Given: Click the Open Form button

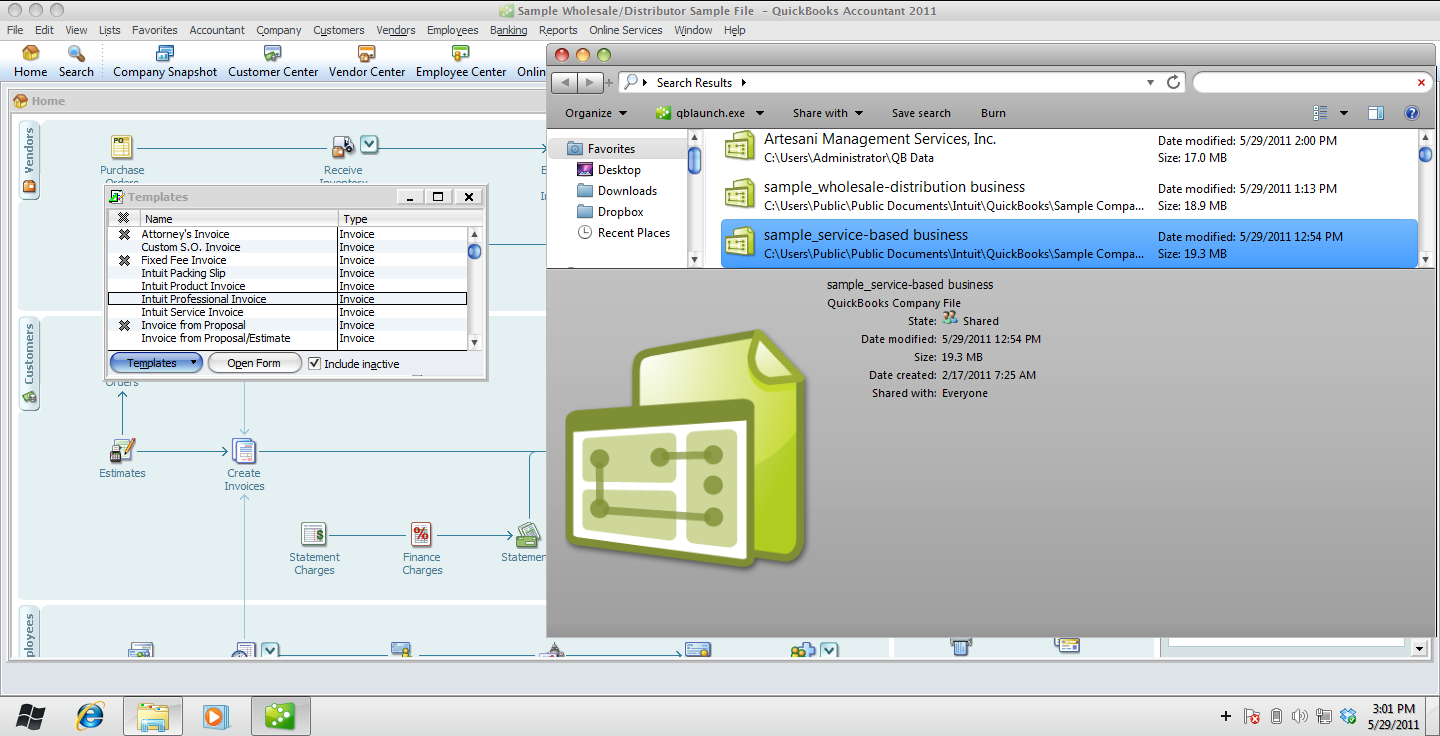Looking at the screenshot, I should pos(254,363).
